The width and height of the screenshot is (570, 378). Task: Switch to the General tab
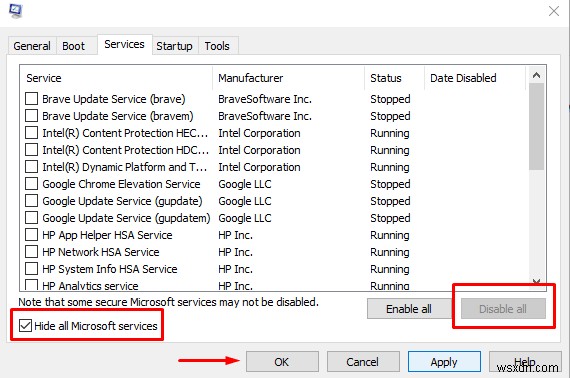tap(32, 46)
